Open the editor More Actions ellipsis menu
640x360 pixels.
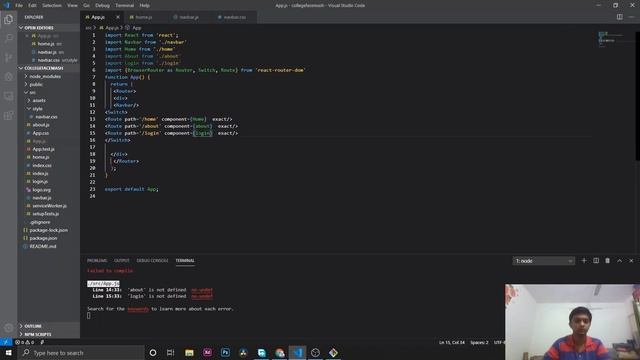pyautogui.click(x=631, y=17)
